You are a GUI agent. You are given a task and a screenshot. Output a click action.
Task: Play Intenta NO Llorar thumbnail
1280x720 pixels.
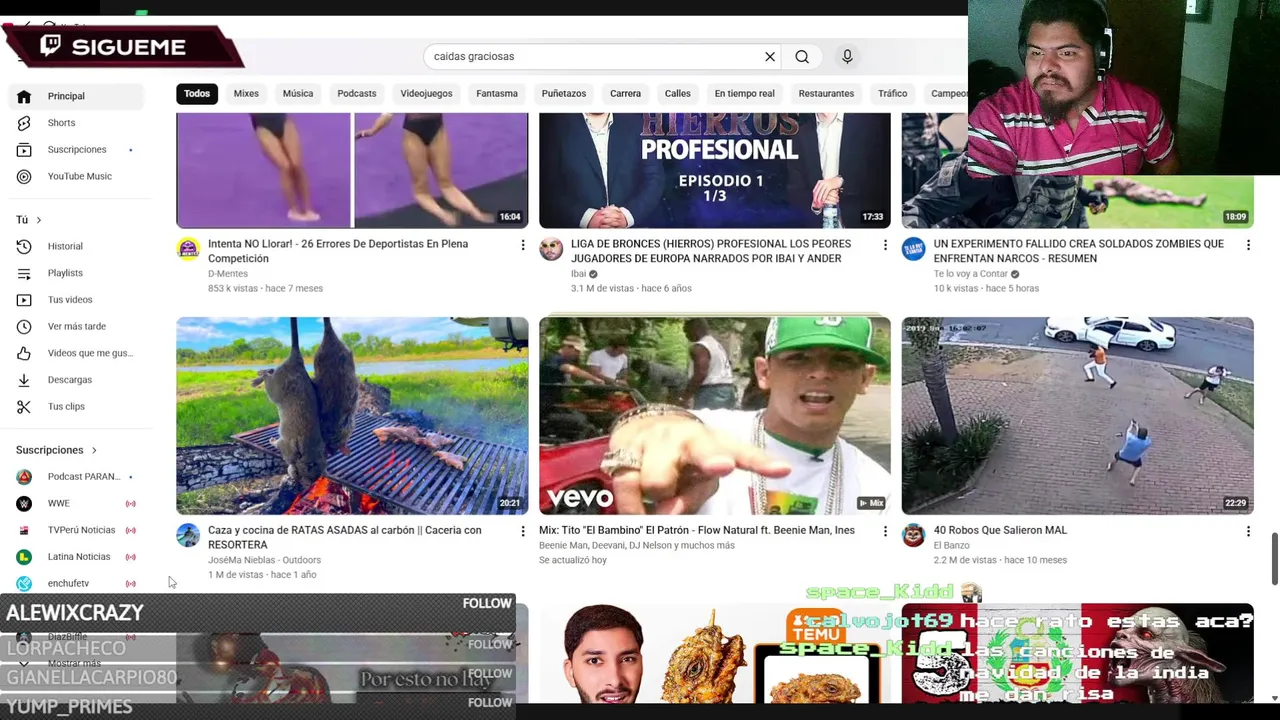(352, 170)
